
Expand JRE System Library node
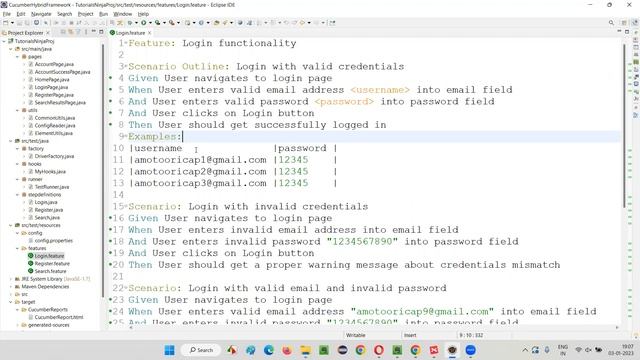coord(11,279)
